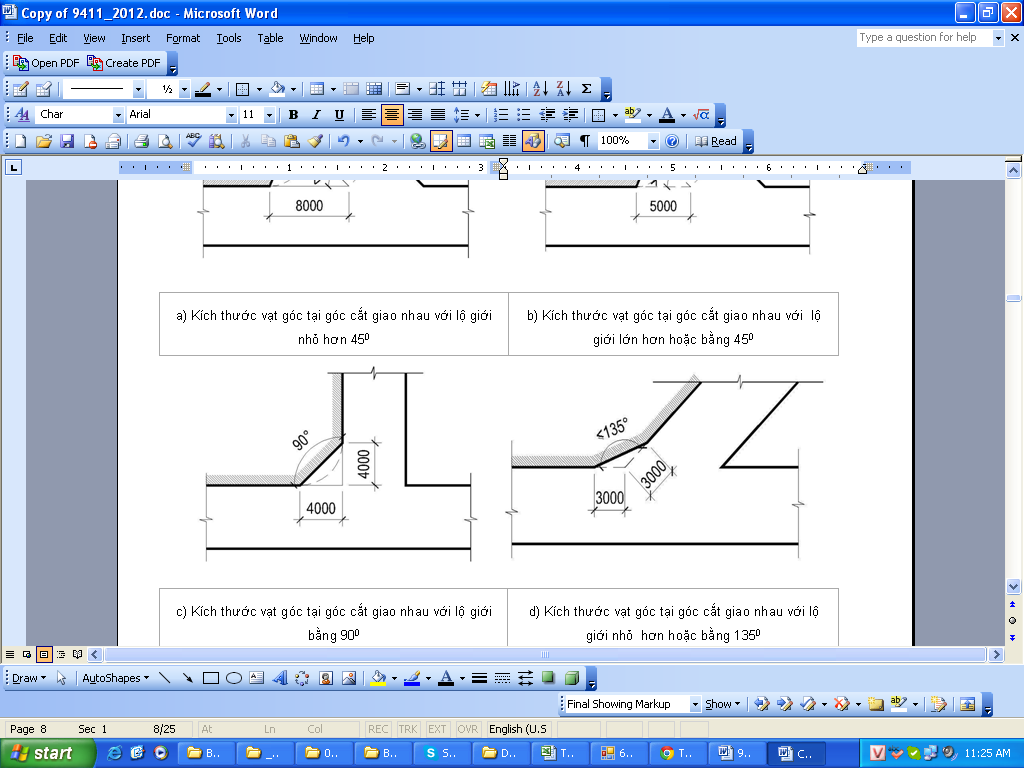Click the Bullets list icon
The image size is (1024, 768).
pos(524,115)
